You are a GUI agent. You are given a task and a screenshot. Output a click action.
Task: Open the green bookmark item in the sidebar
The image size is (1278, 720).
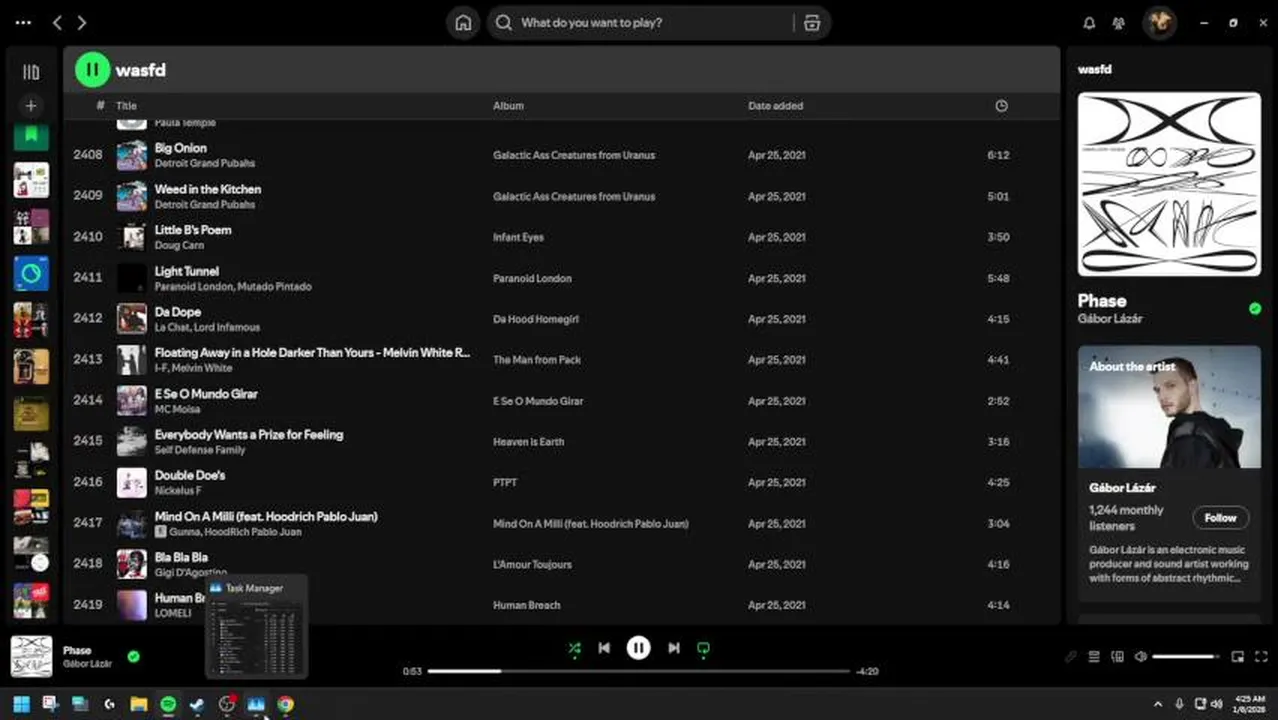click(x=31, y=135)
